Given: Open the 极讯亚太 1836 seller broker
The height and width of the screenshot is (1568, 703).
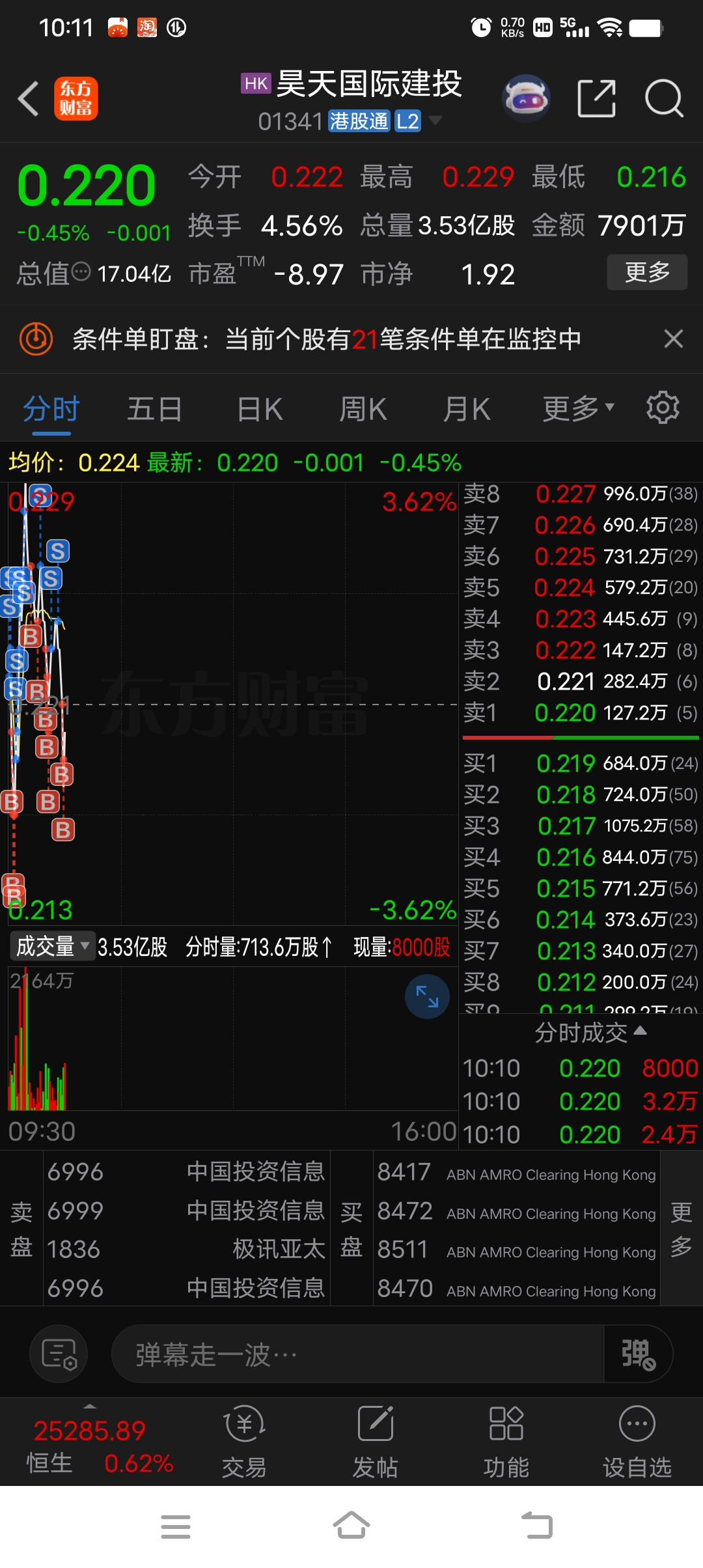Looking at the screenshot, I should point(186,1249).
